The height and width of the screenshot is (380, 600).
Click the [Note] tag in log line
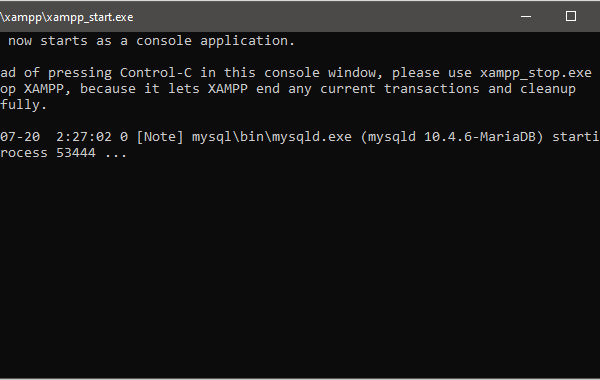click(x=160, y=137)
